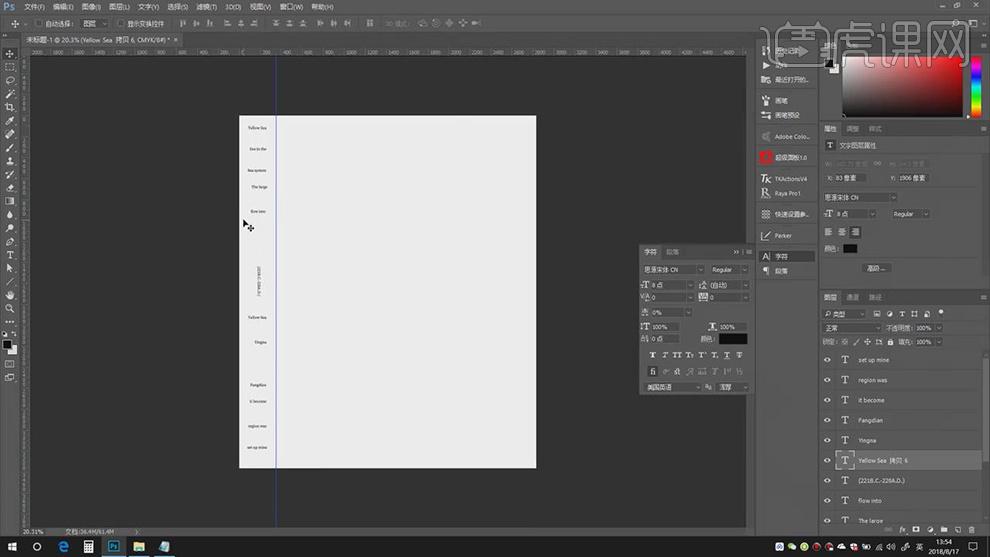Open the auto-select layer/group dropdown
The height and width of the screenshot is (557, 990).
pyautogui.click(x=95, y=23)
